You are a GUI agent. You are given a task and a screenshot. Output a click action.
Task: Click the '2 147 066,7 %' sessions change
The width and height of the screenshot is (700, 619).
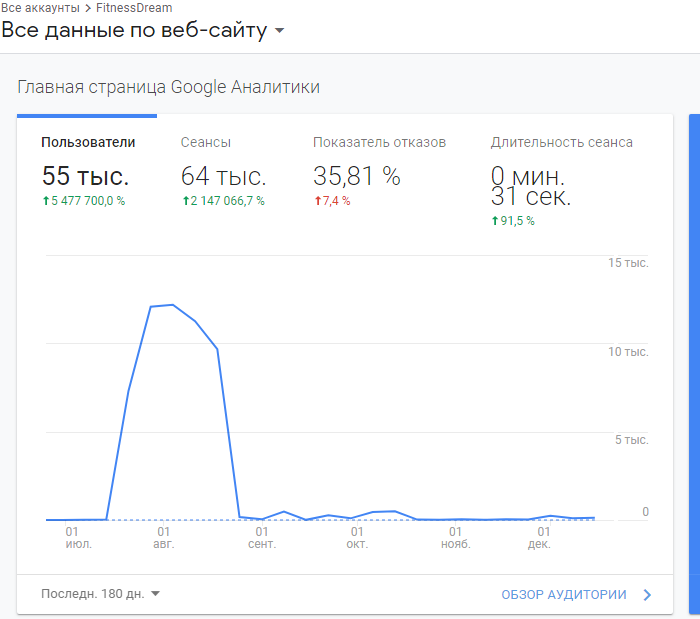[x=223, y=201]
